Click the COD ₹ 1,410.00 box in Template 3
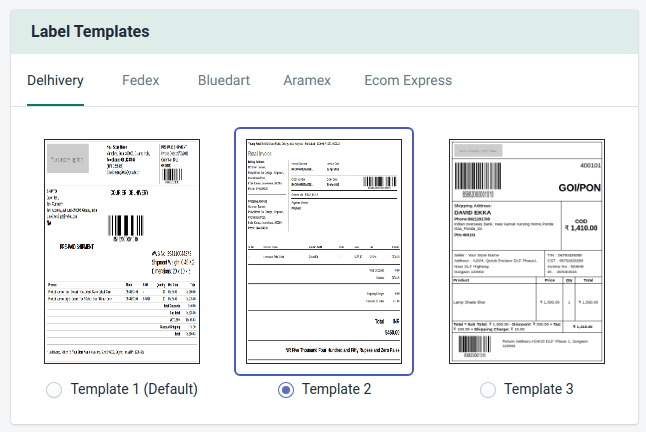Image resolution: width=646 pixels, height=432 pixels. 582,223
